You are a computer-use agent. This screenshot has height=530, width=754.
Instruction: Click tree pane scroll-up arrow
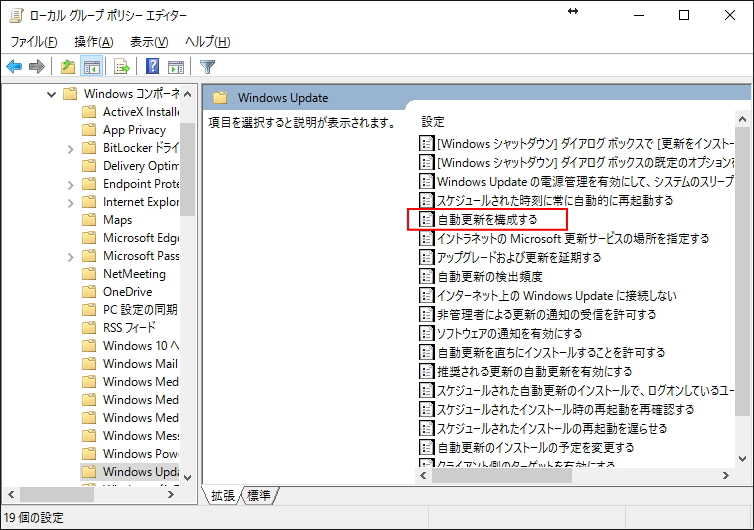[x=188, y=94]
